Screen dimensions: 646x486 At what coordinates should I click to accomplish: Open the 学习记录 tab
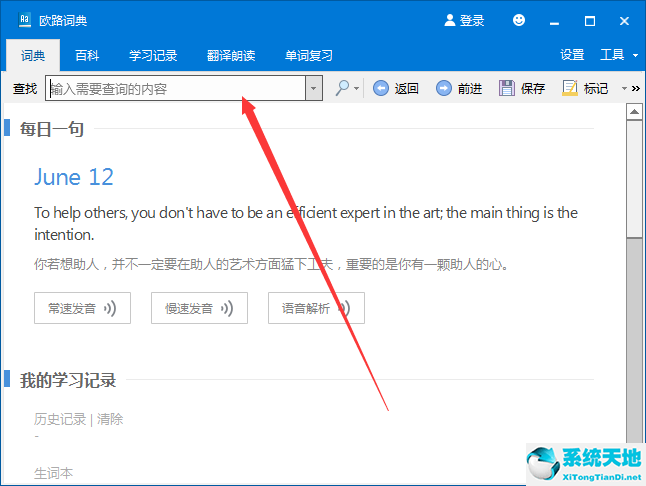pyautogui.click(x=153, y=55)
